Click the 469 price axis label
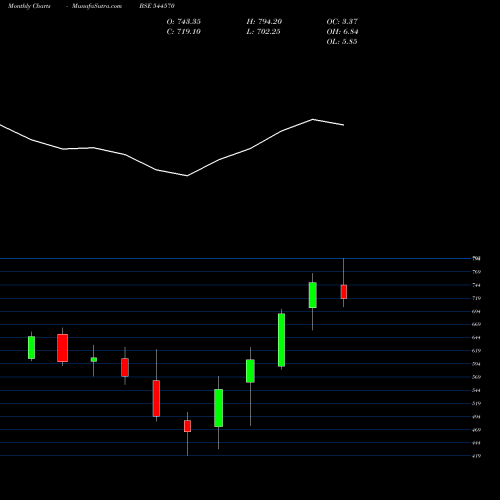Screen dimensions: 500x500 pos(477,430)
